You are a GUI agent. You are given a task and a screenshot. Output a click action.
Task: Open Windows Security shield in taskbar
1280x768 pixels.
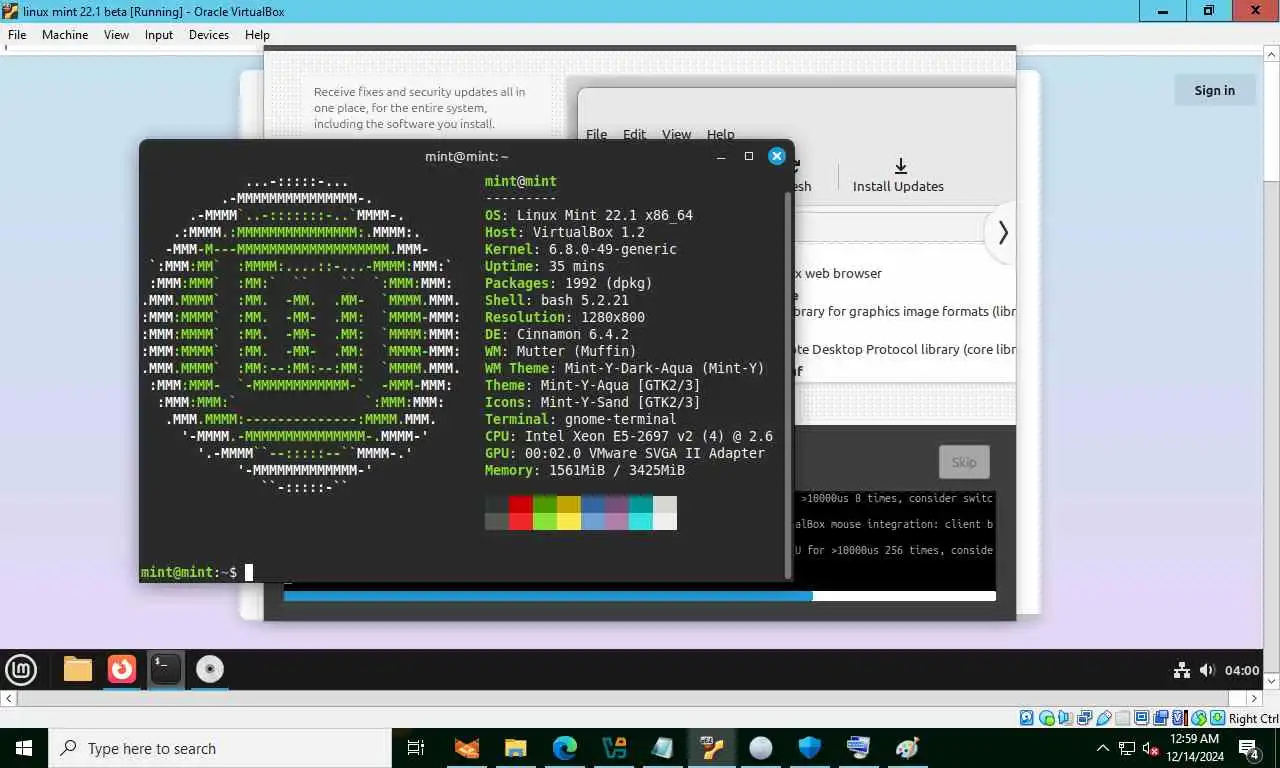coord(810,748)
